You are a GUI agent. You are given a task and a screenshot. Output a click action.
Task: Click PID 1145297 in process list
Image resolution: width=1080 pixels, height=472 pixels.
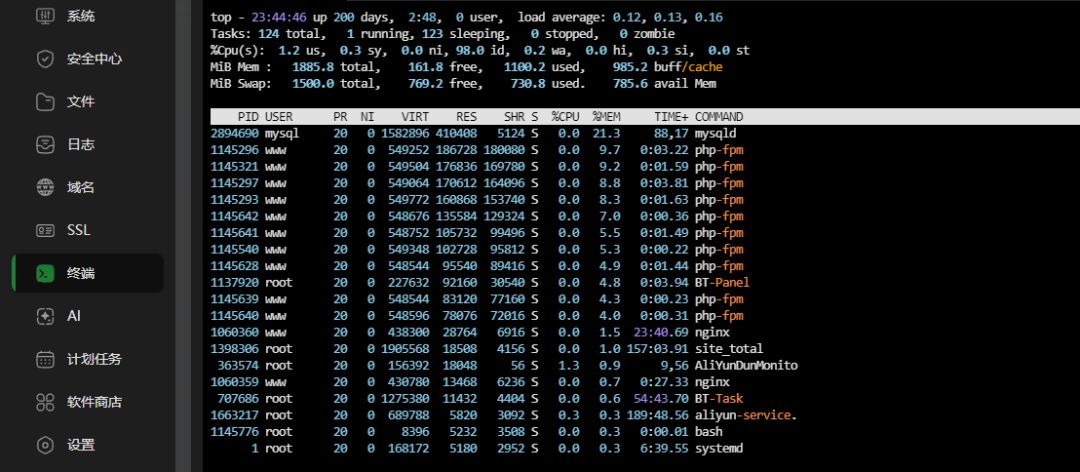(x=235, y=183)
